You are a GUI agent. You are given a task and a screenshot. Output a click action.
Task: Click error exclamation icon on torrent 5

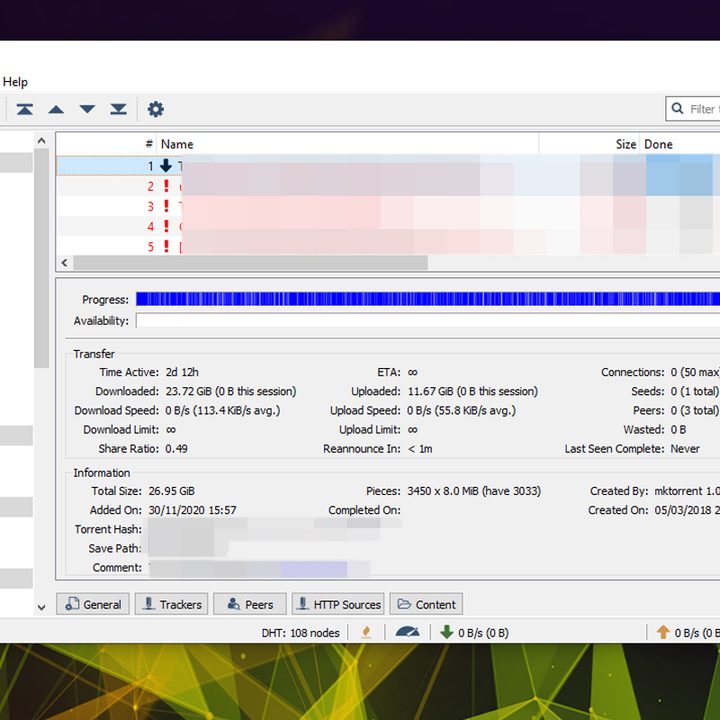point(166,247)
